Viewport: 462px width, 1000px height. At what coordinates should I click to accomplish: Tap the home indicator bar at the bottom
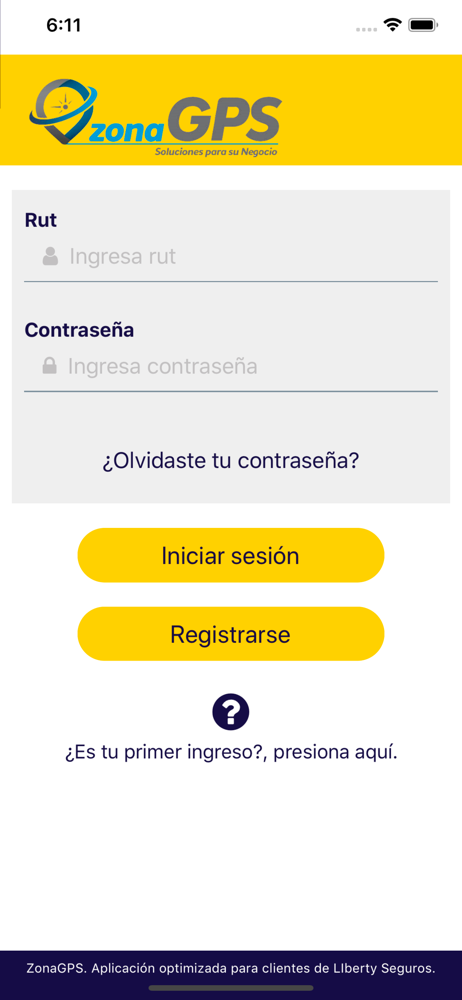coord(231,988)
